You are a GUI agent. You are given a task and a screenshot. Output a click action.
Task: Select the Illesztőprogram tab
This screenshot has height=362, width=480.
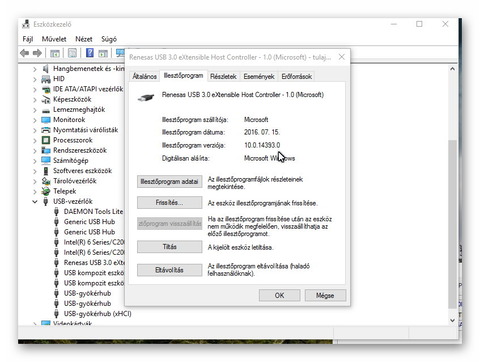pyautogui.click(x=183, y=76)
